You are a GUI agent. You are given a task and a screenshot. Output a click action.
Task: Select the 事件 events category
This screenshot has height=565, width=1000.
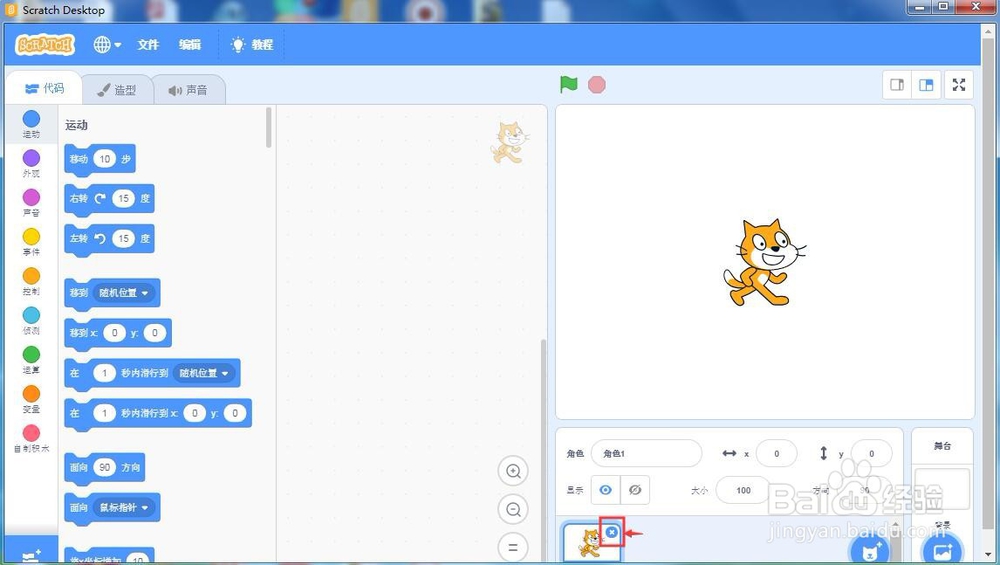pos(31,243)
